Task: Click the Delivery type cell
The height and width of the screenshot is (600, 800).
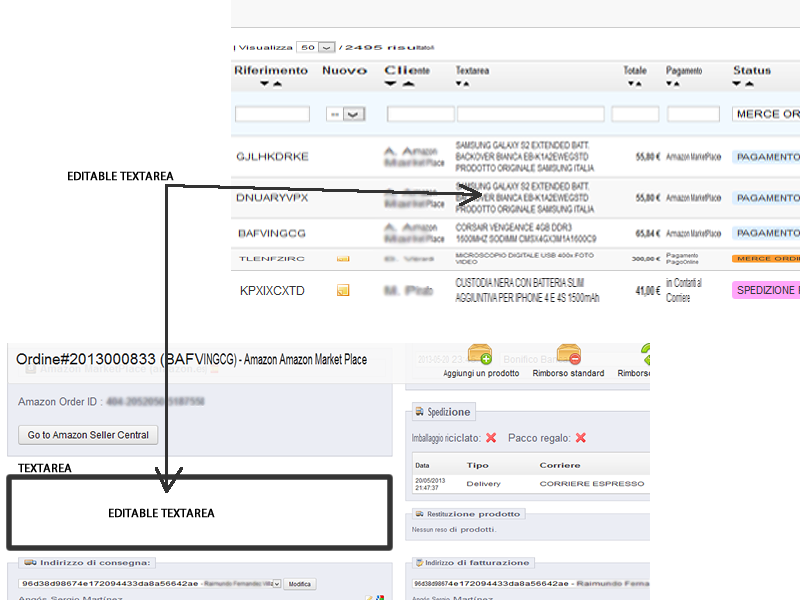Action: (483, 484)
